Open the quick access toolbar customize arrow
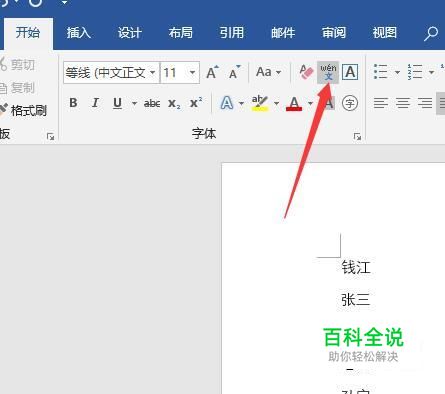This screenshot has width=445, height=394. tap(64, 3)
